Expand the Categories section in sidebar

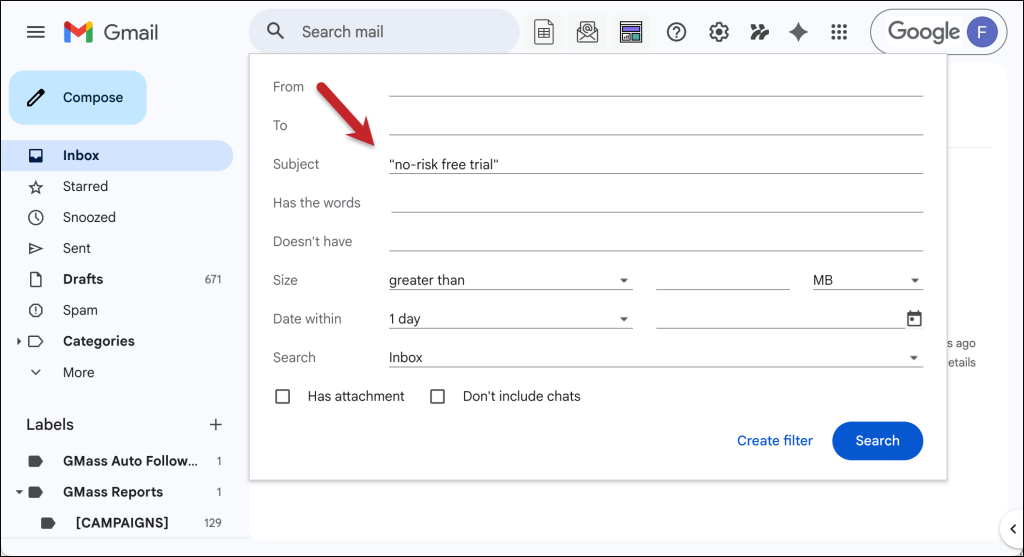pyautogui.click(x=19, y=341)
